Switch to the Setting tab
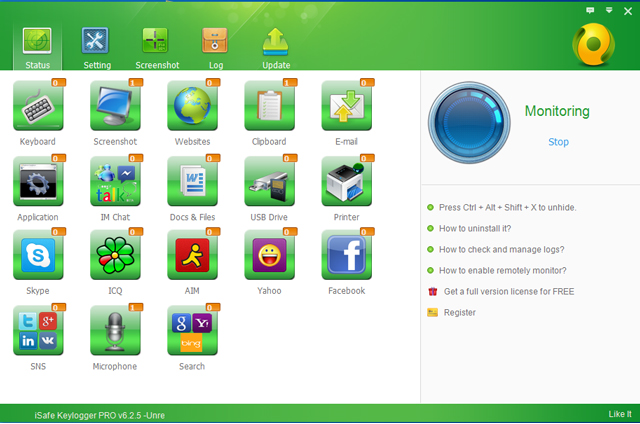The height and width of the screenshot is (424, 640). coord(97,47)
